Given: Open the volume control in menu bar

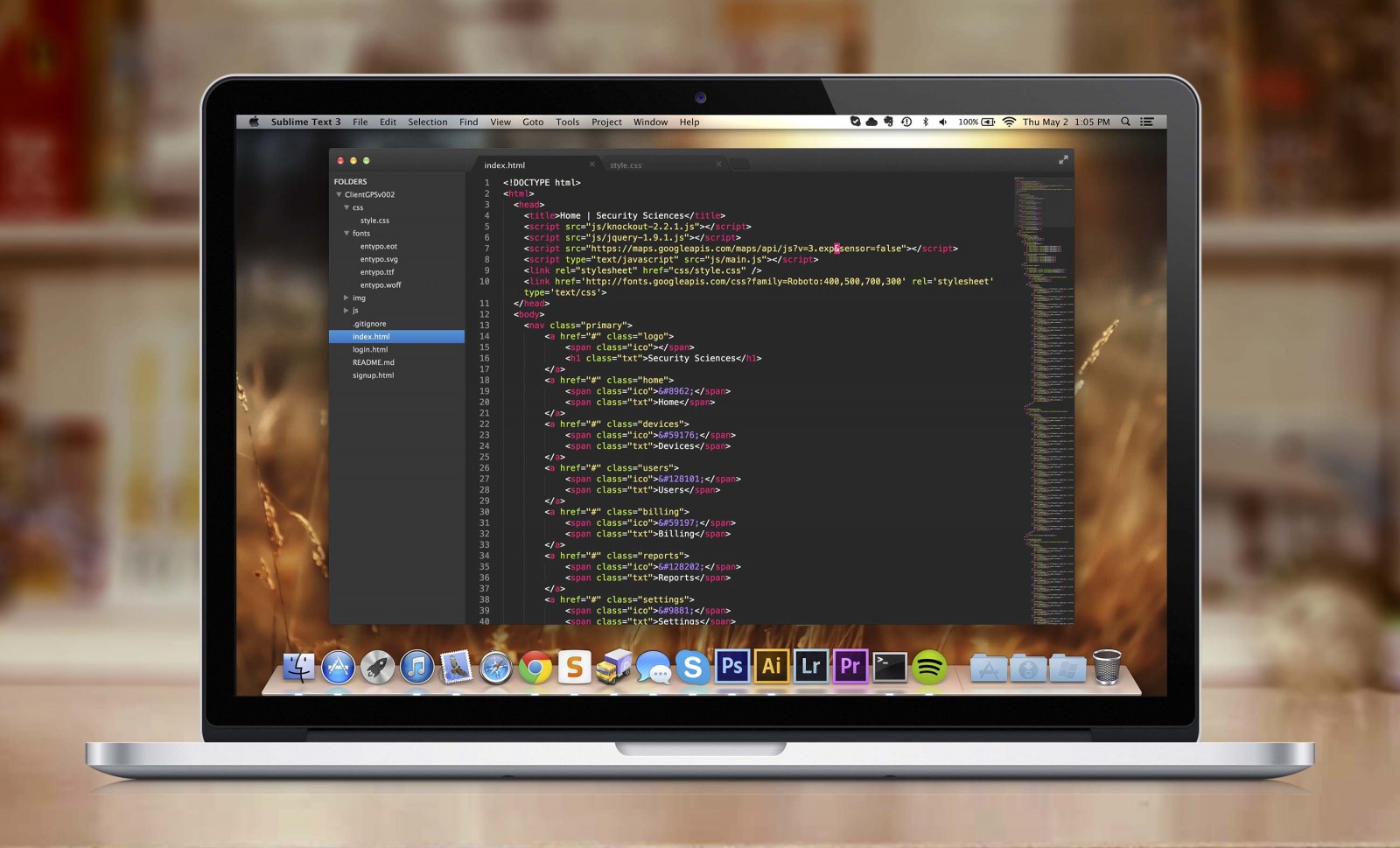Looking at the screenshot, I should (942, 122).
